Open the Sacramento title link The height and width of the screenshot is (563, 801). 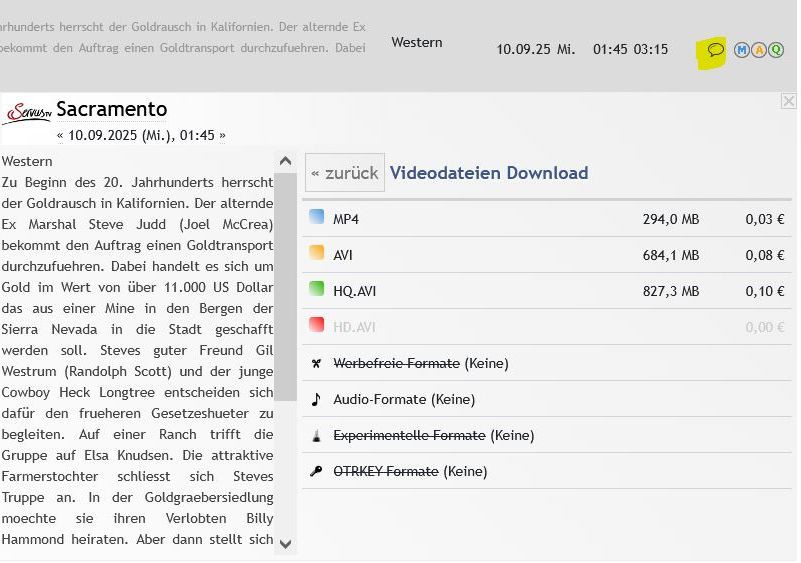(112, 109)
